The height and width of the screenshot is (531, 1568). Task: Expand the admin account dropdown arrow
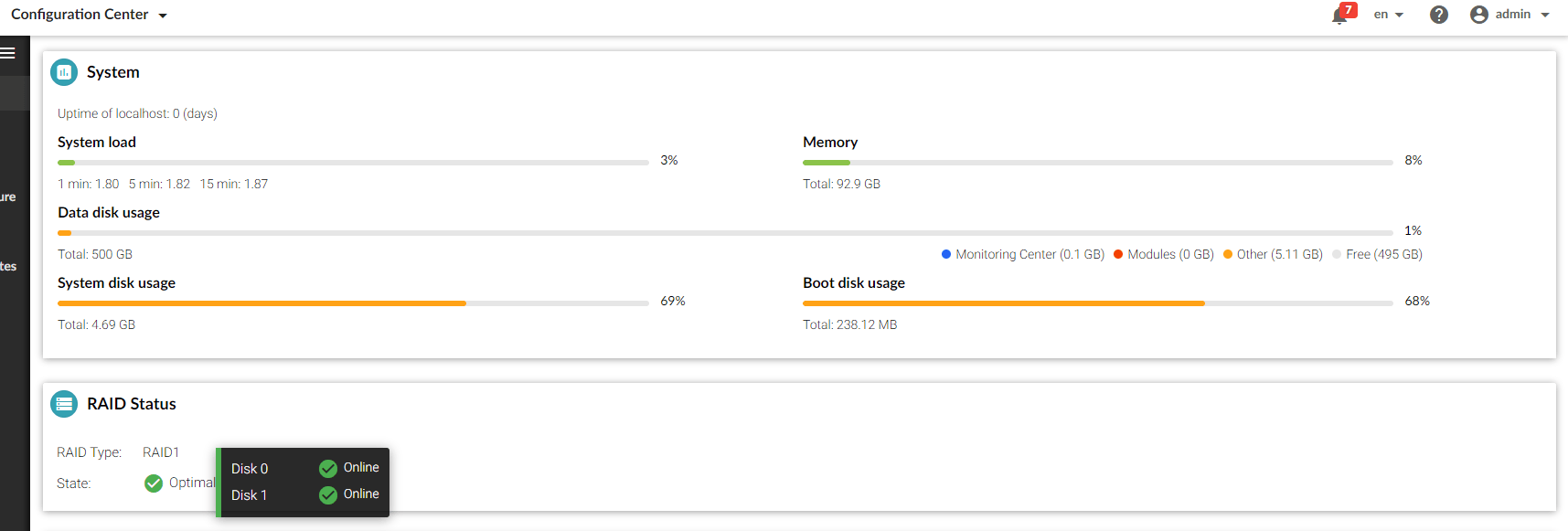pos(1545,15)
